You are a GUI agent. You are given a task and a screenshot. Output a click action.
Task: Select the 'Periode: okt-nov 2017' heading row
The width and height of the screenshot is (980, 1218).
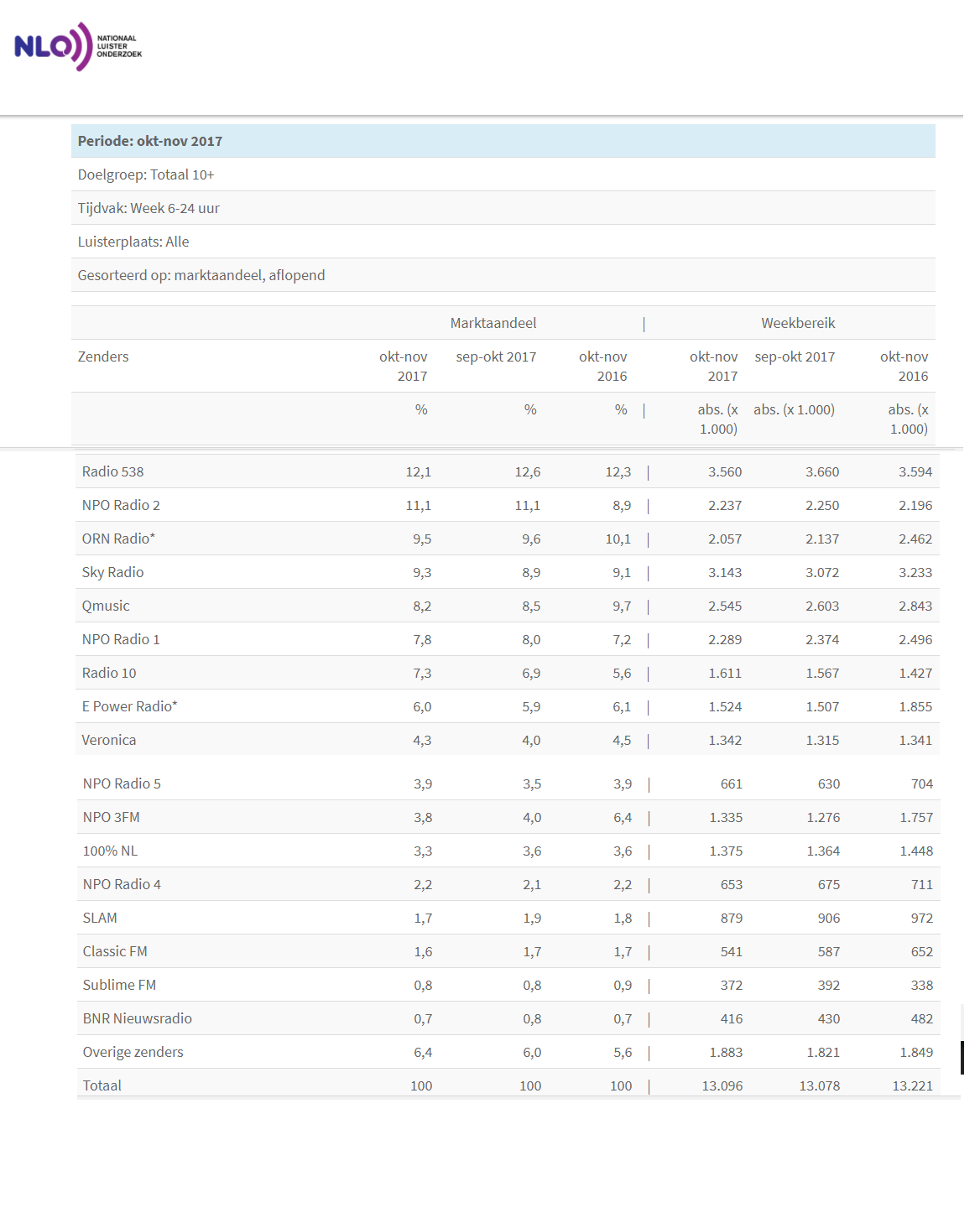pos(503,141)
